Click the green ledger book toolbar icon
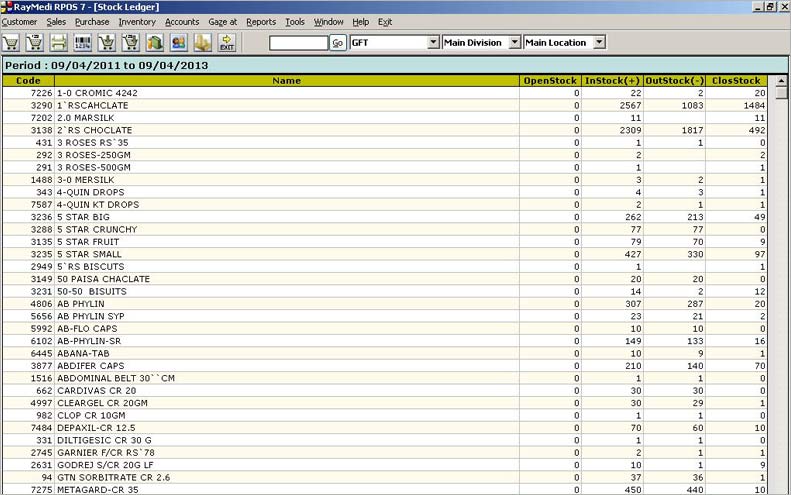The height and width of the screenshot is (495, 791). pyautogui.click(x=155, y=42)
